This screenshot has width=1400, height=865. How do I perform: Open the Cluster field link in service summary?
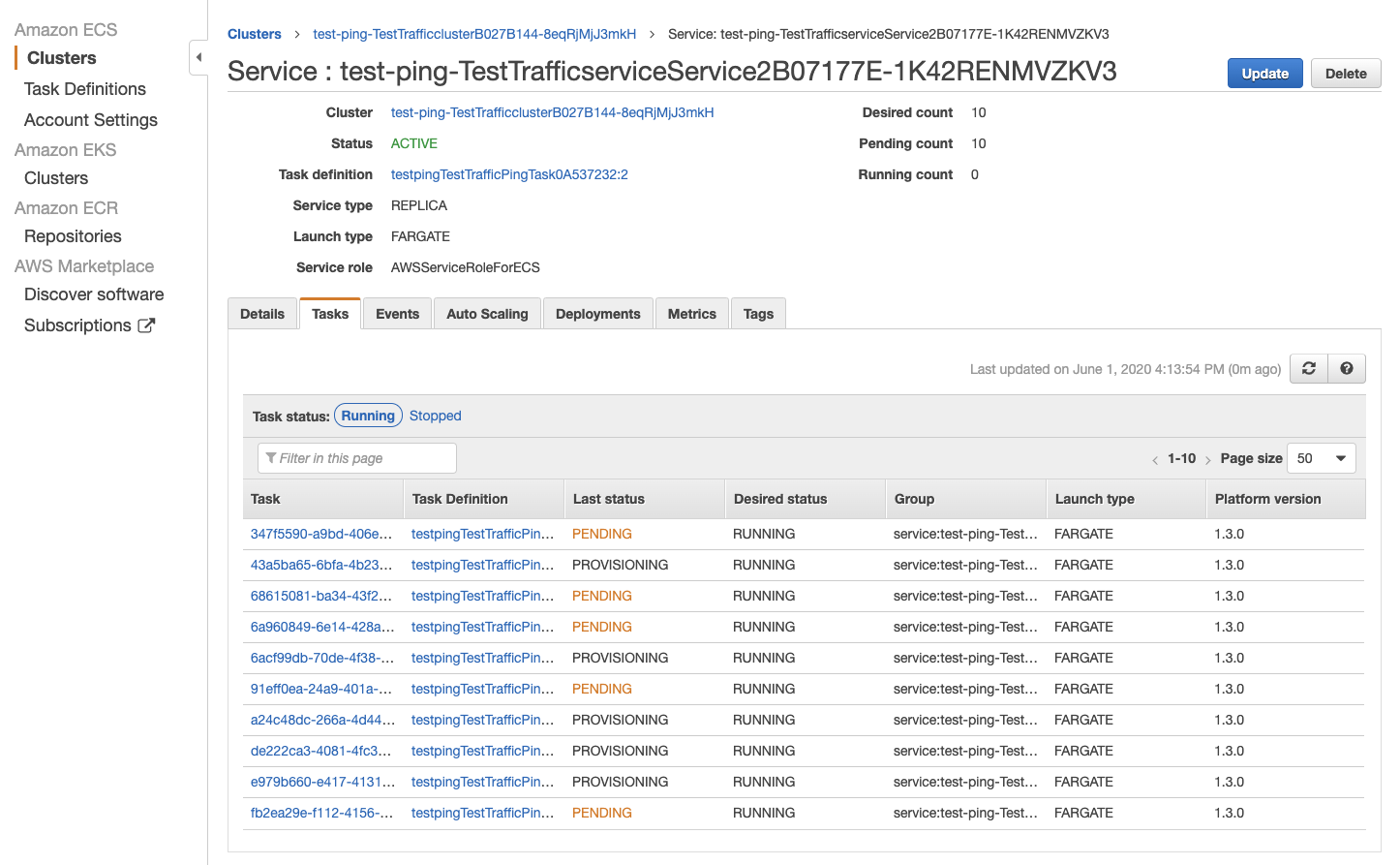pos(553,112)
